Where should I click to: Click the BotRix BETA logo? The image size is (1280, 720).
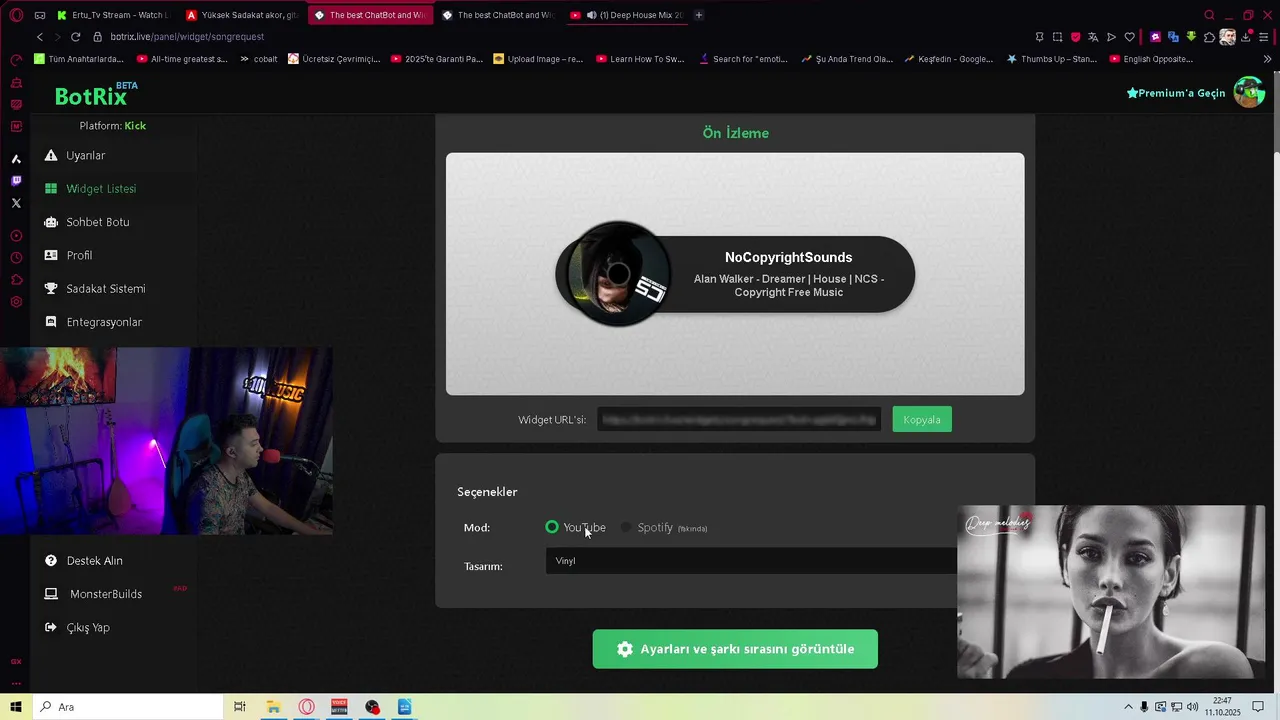pyautogui.click(x=96, y=95)
